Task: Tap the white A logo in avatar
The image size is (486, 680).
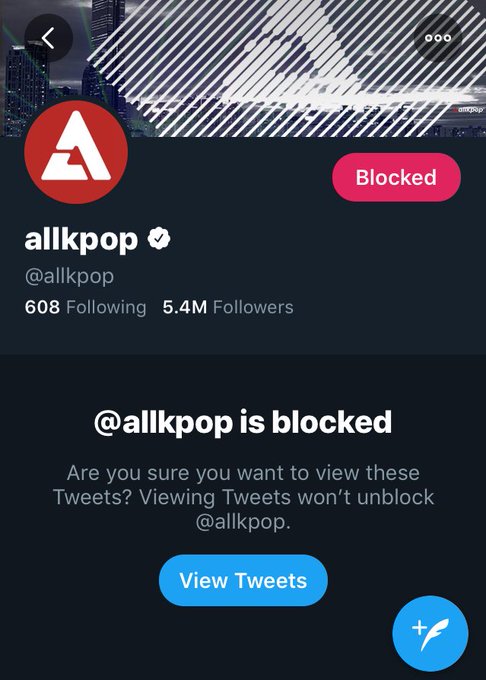Action: [x=76, y=145]
